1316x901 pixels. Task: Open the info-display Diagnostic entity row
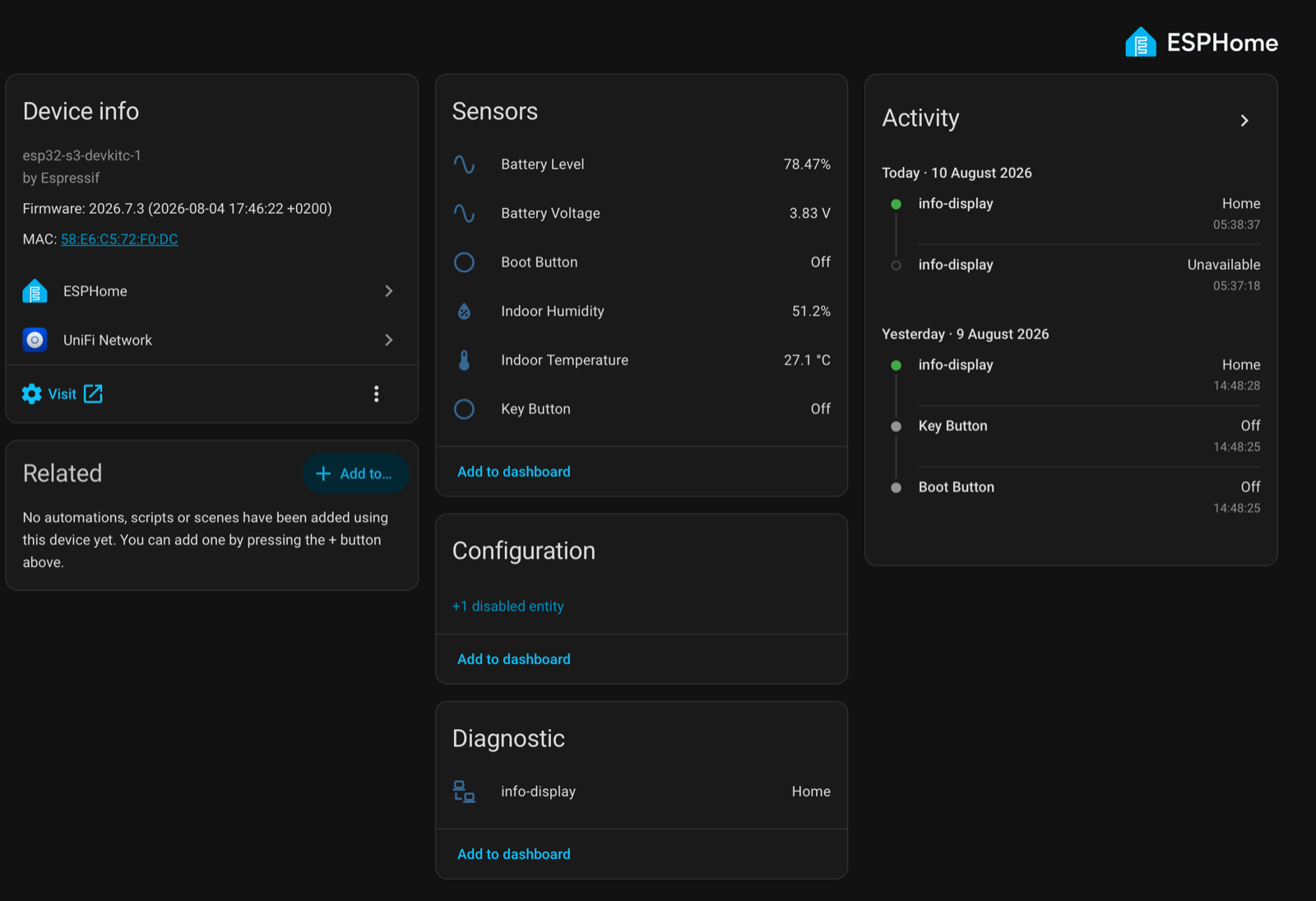coord(642,792)
